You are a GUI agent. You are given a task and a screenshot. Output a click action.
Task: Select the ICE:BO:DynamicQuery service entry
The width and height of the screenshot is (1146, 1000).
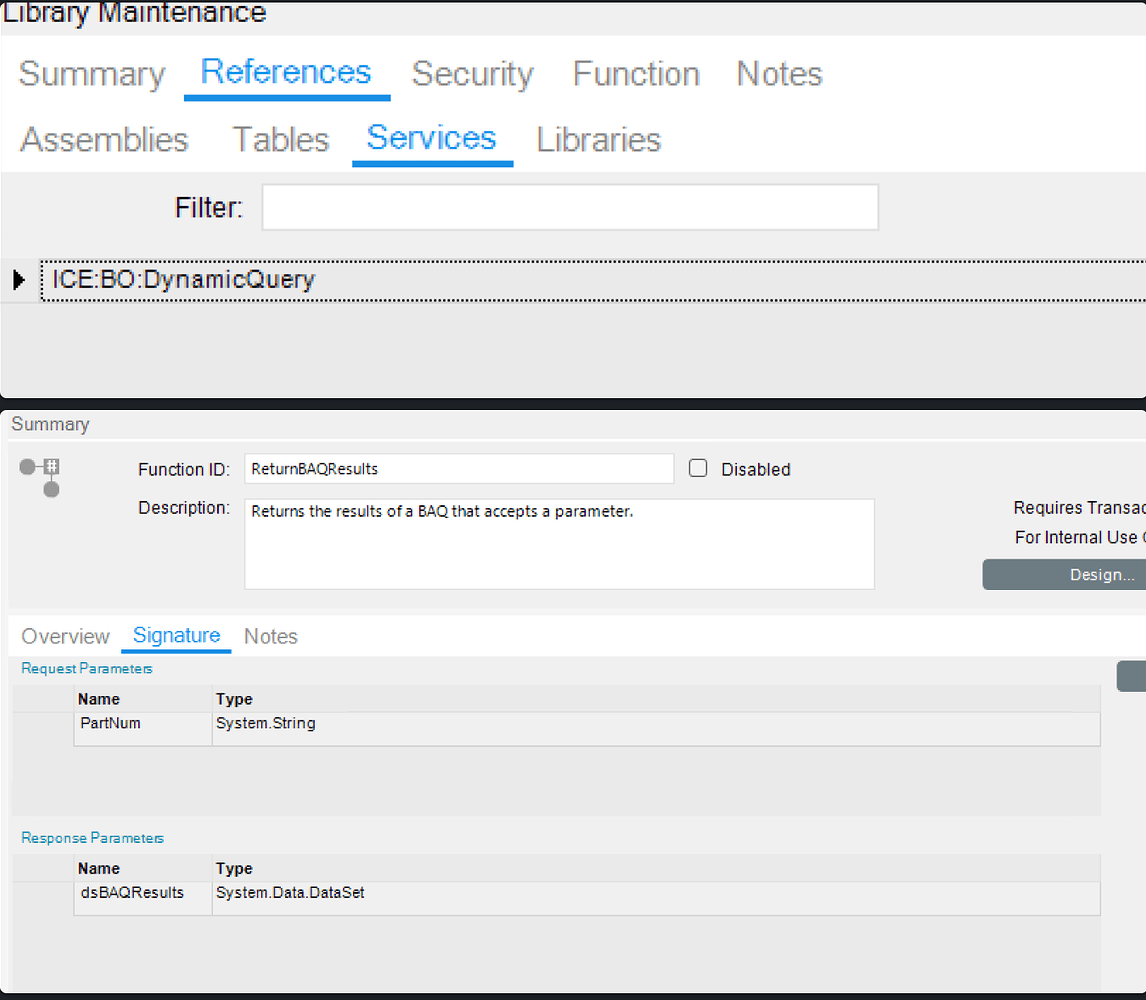[x=180, y=280]
